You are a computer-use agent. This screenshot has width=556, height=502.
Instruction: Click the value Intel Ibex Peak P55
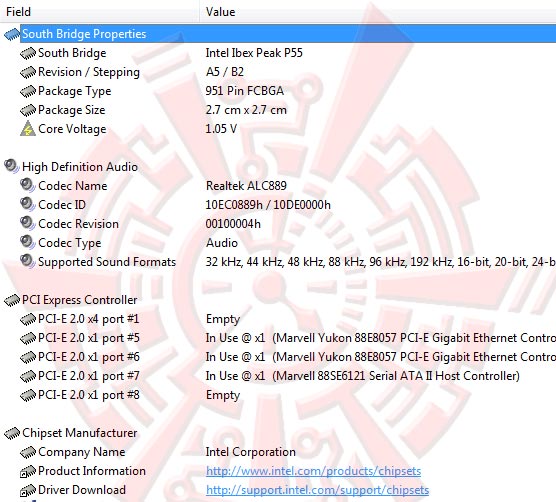tap(254, 53)
